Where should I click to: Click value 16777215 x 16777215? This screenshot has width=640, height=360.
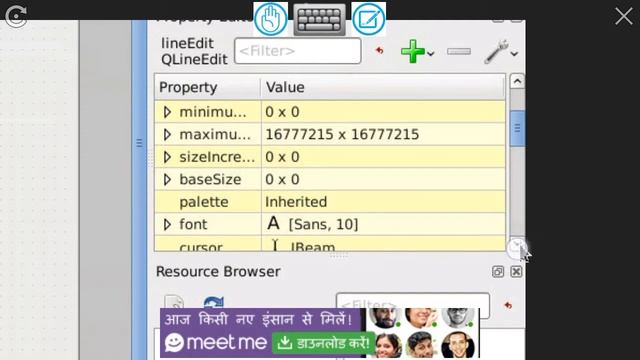click(342, 134)
